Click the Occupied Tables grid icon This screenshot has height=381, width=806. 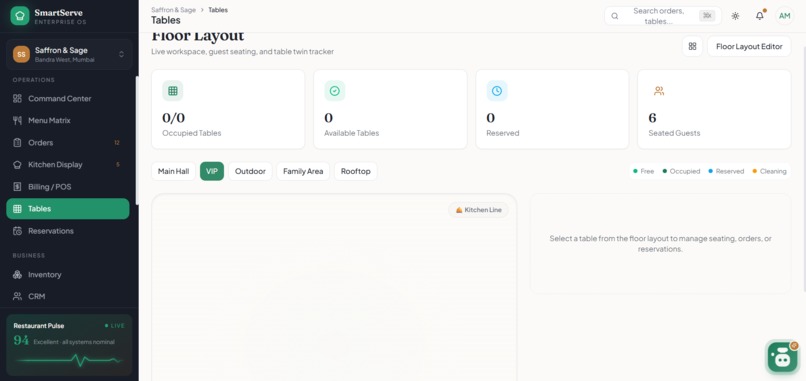(173, 91)
